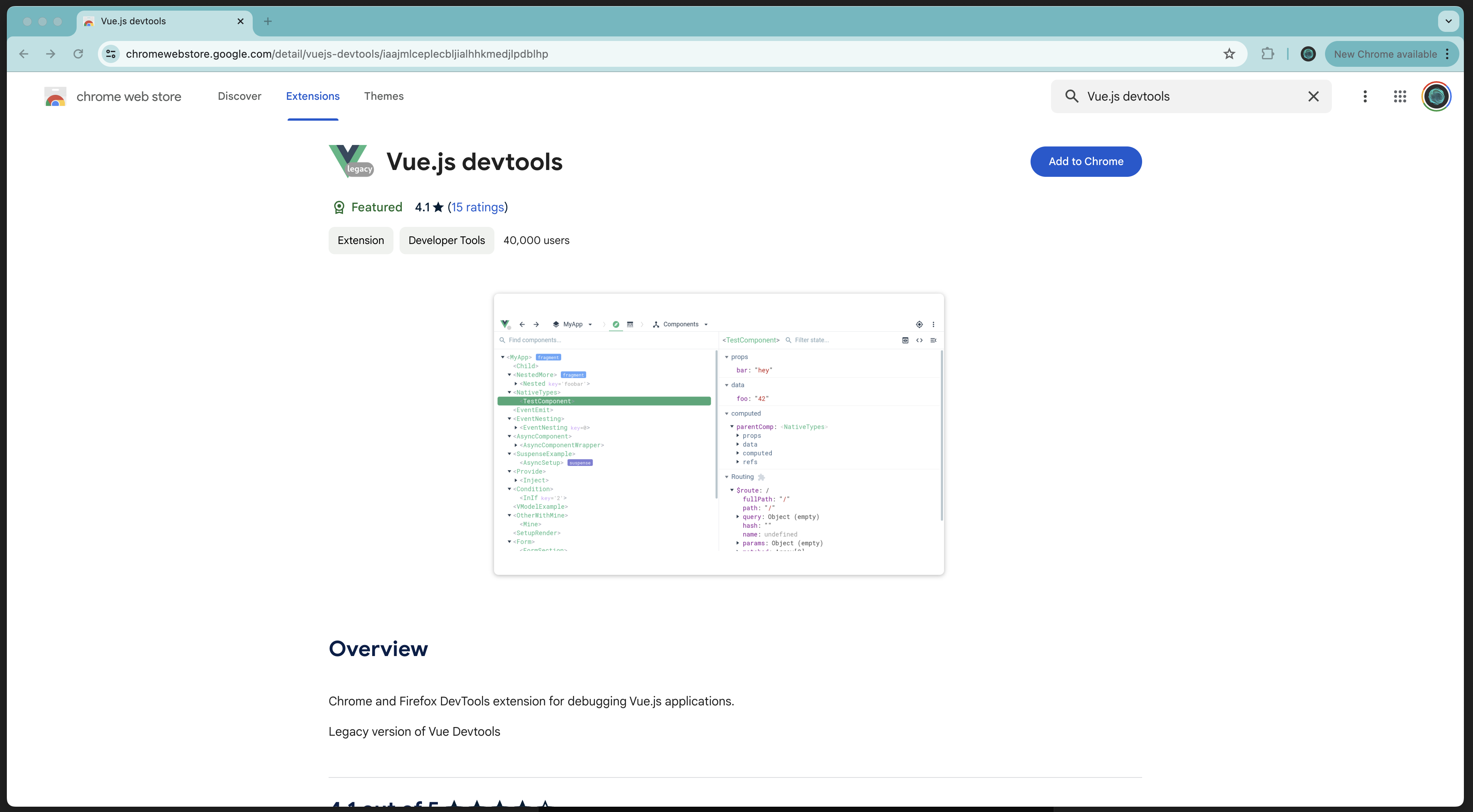The width and height of the screenshot is (1473, 812).
Task: Open the Chrome profile avatar in toolbar
Action: [x=1308, y=54]
